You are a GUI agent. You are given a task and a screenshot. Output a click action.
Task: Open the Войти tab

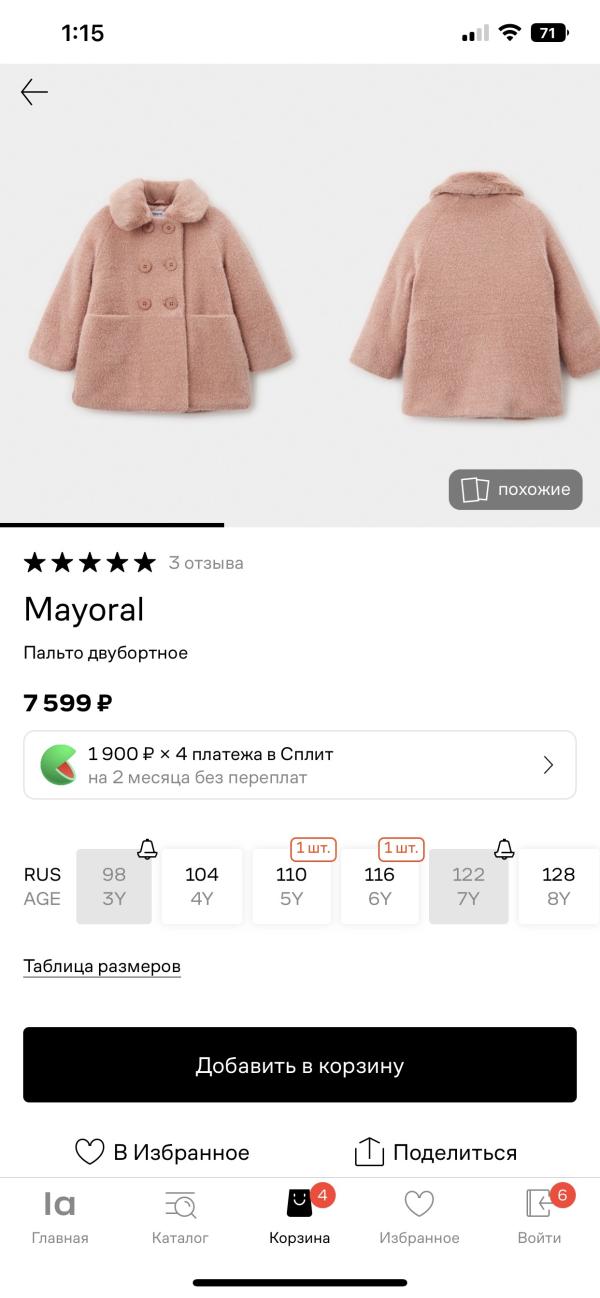[540, 1215]
